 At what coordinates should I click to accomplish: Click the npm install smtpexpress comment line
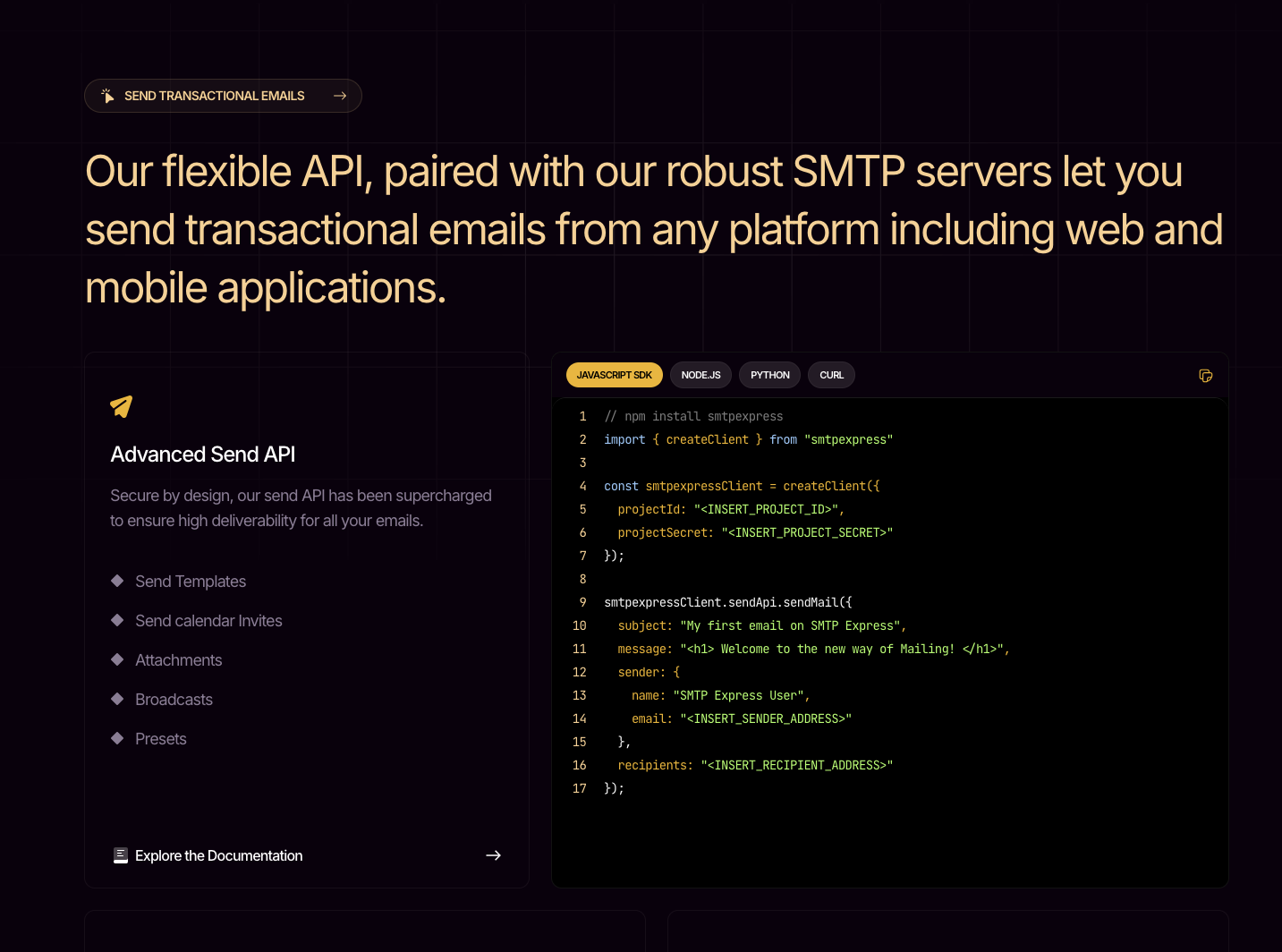coord(693,416)
